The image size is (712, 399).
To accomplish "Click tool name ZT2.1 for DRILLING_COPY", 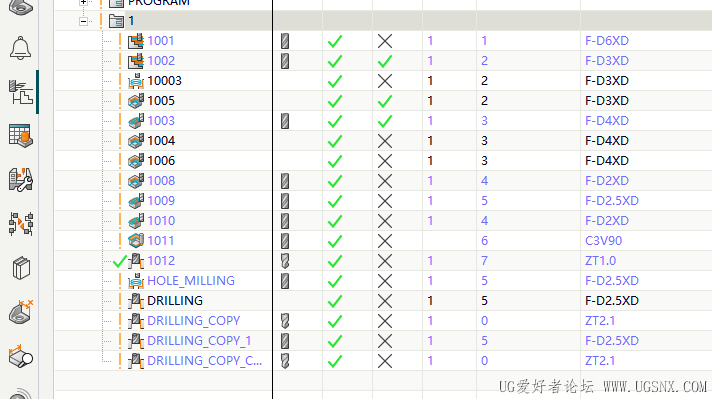I will pyautogui.click(x=600, y=320).
